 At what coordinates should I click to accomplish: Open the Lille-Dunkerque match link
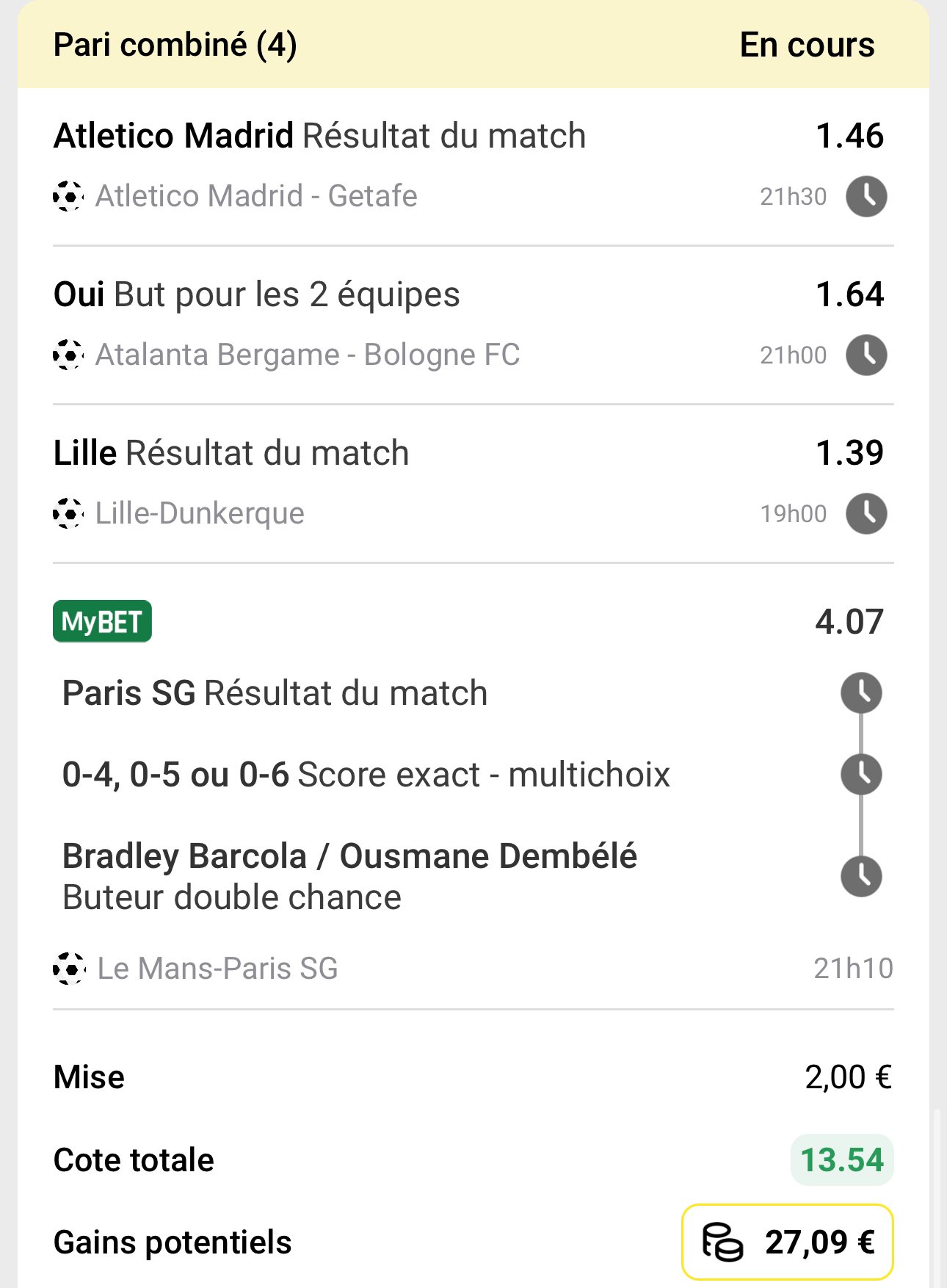point(200,513)
